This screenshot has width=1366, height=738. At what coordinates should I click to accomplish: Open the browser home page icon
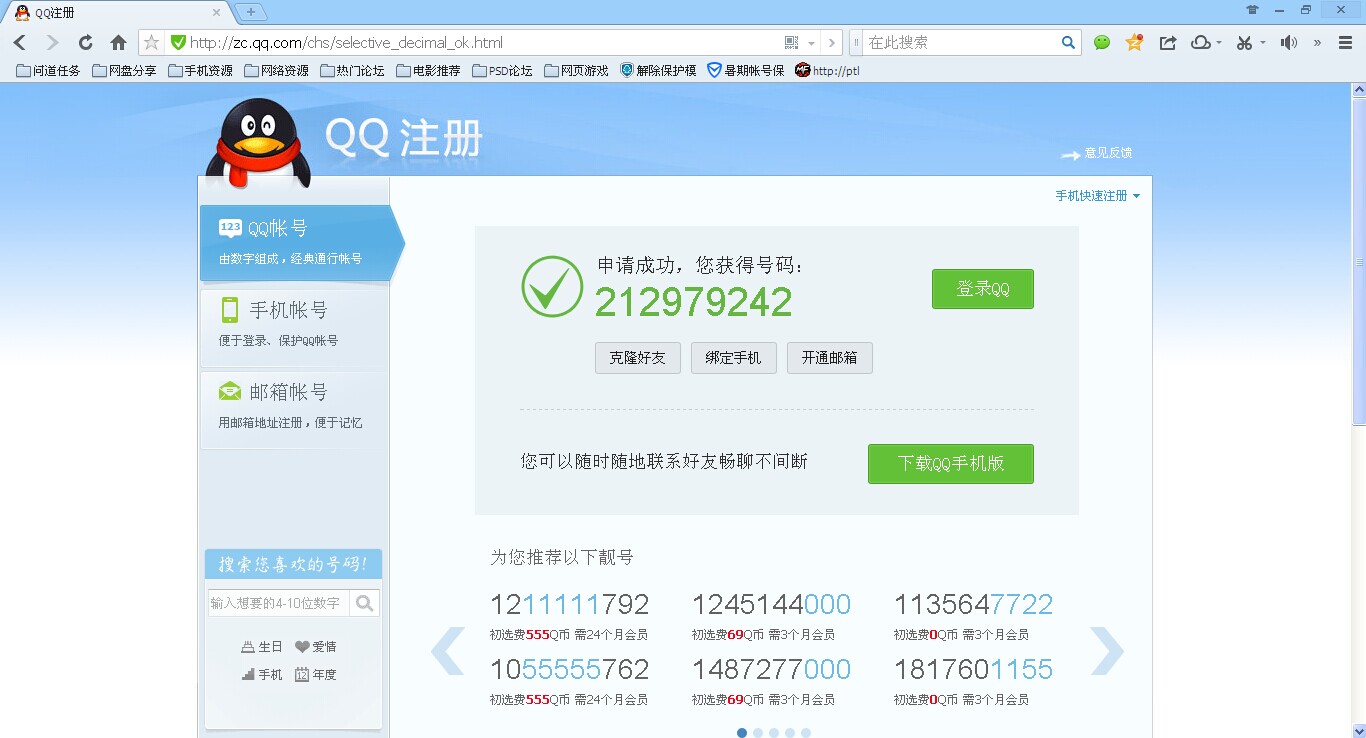coord(118,42)
